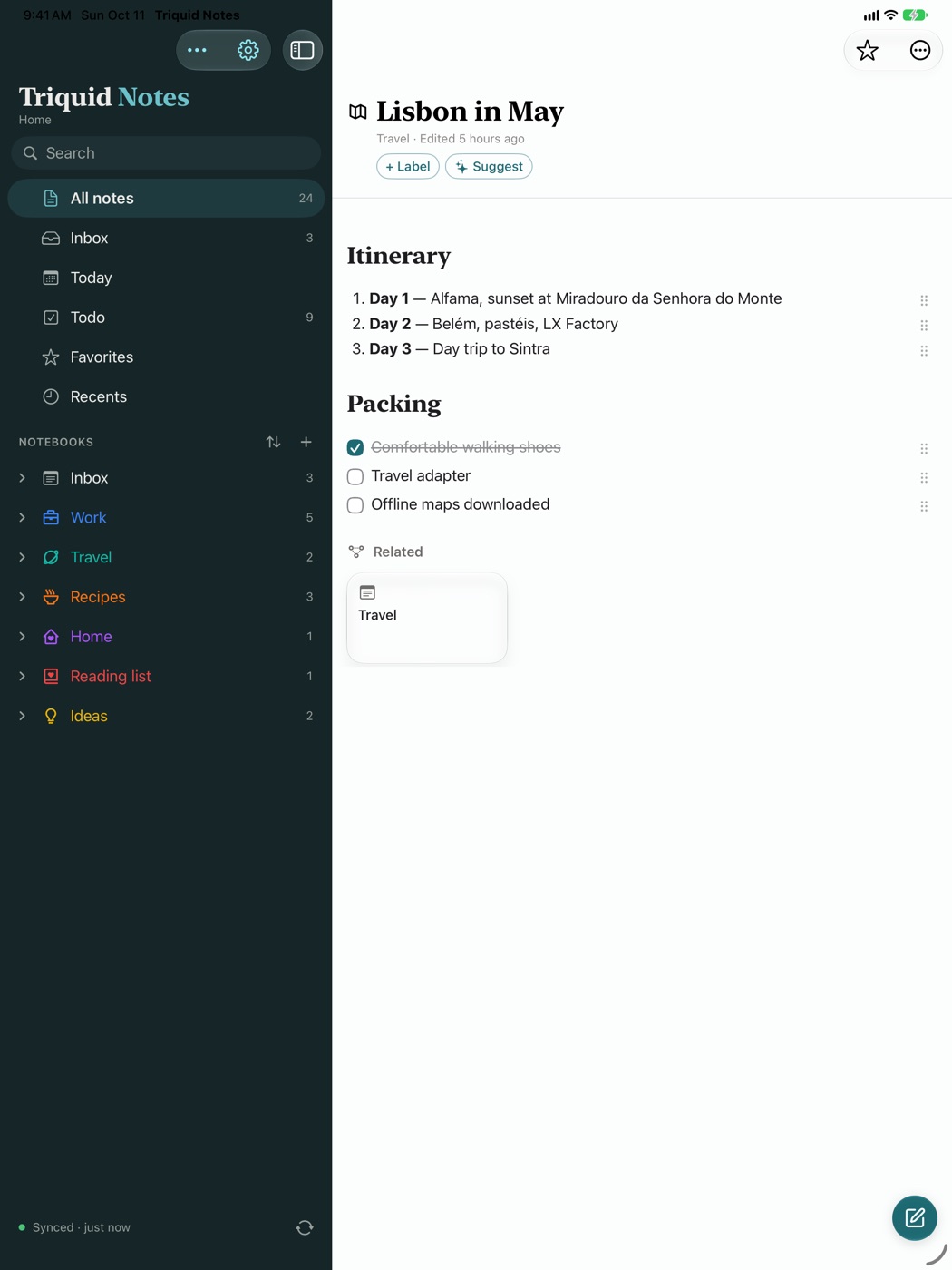Click the Related graph icon
The height and width of the screenshot is (1270, 952).
tap(356, 552)
